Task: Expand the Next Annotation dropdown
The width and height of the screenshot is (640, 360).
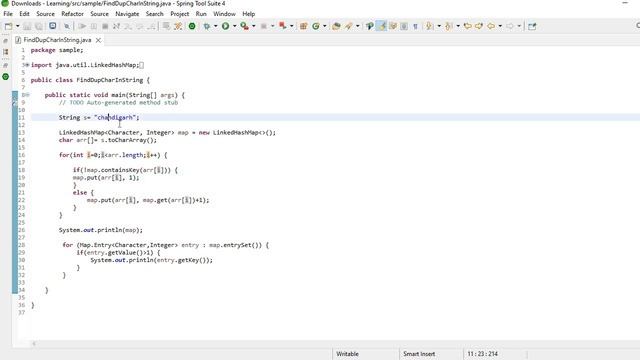Action: point(439,26)
